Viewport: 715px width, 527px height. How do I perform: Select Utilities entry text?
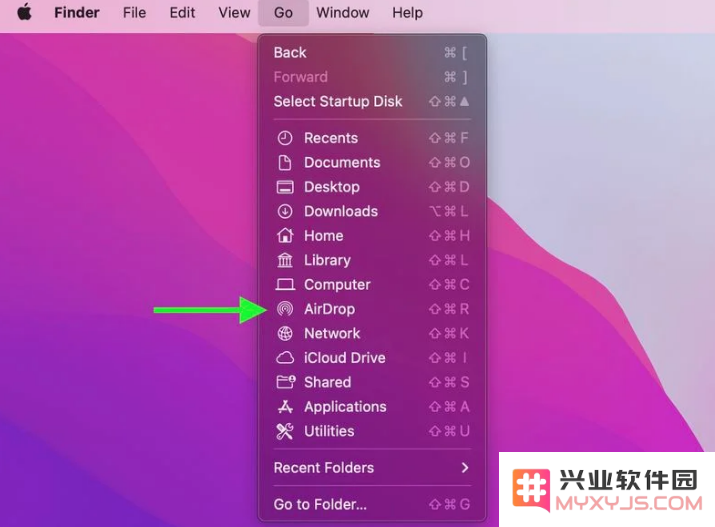pos(329,431)
